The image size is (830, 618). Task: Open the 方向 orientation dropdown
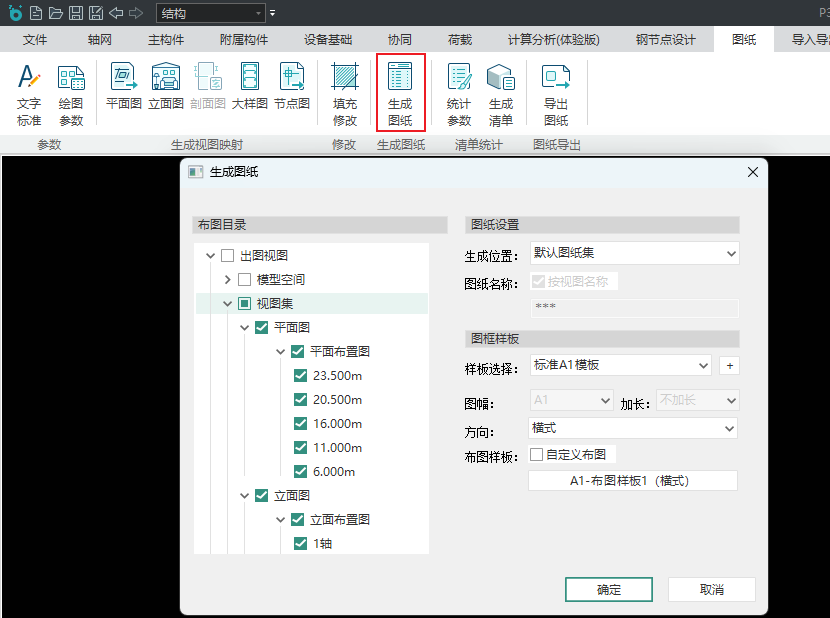point(633,428)
